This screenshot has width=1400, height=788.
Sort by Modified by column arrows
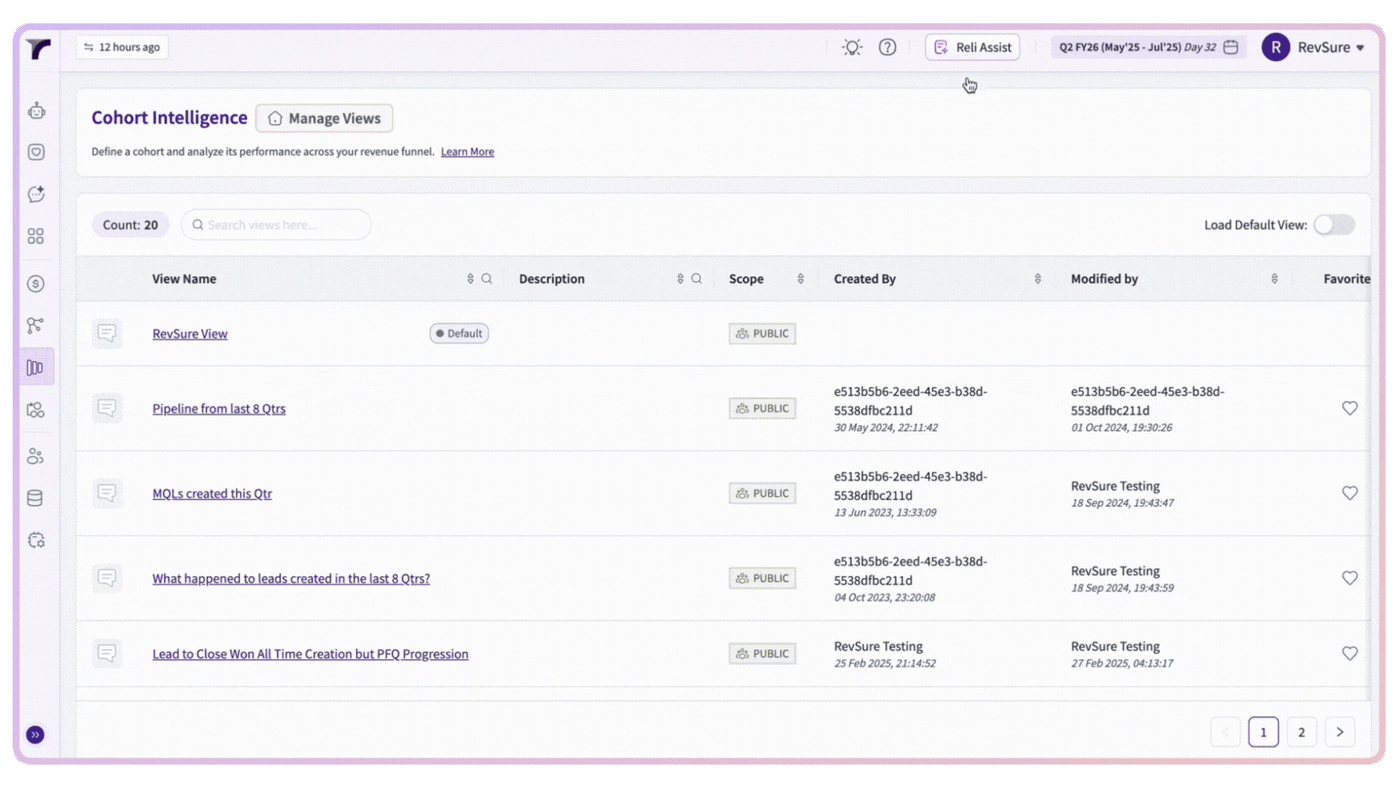1274,279
